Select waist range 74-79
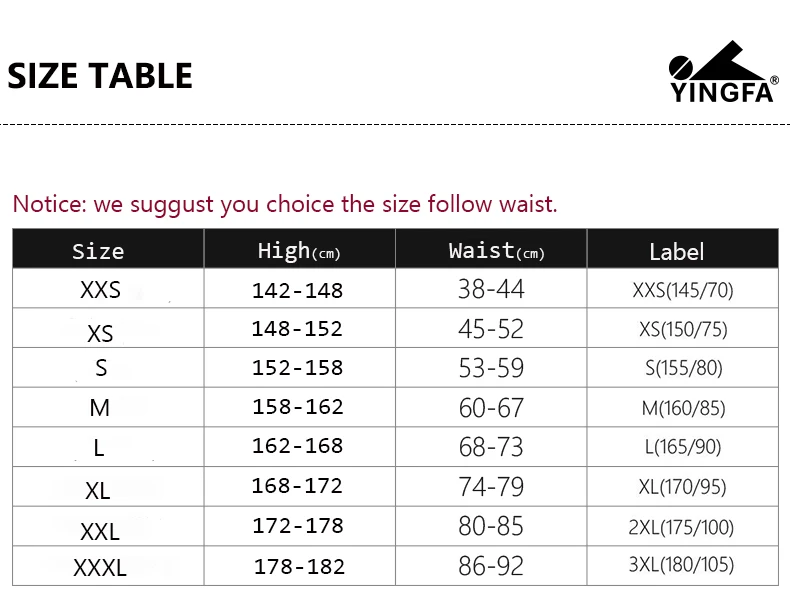790x603 pixels. (491, 487)
